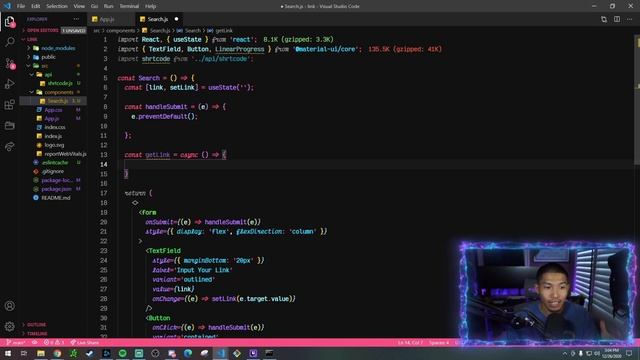Open the Manage gear icon
This screenshot has height=360, width=640.
point(10,326)
